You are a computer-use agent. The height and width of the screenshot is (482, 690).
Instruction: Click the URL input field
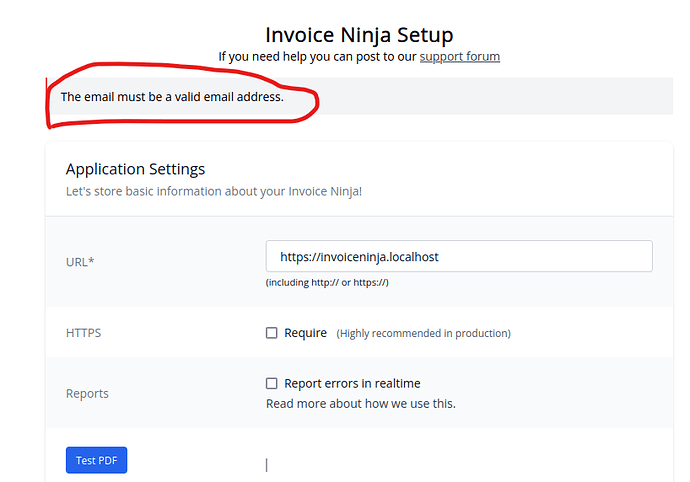[459, 256]
